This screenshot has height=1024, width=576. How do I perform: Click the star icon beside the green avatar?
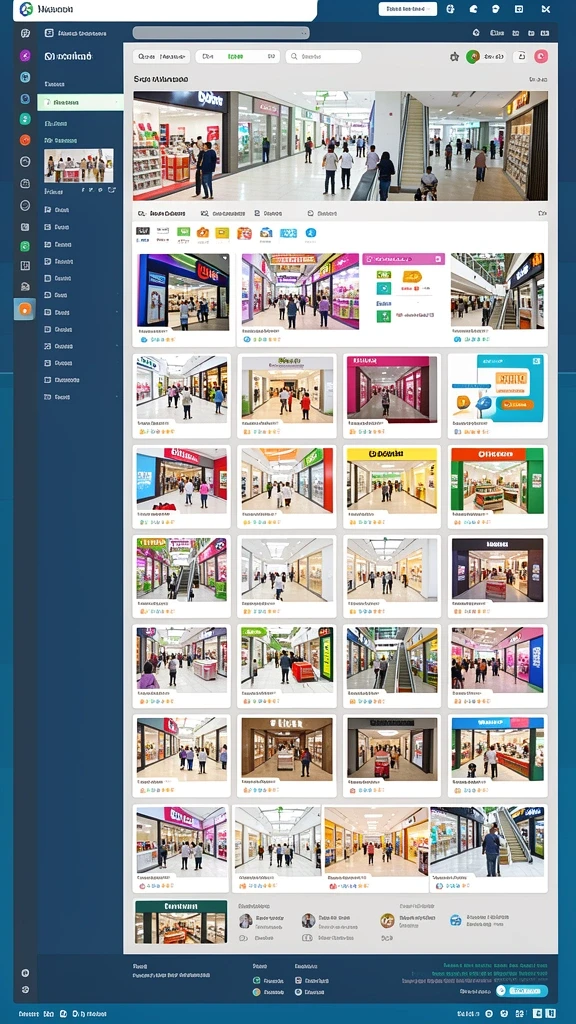point(455,57)
